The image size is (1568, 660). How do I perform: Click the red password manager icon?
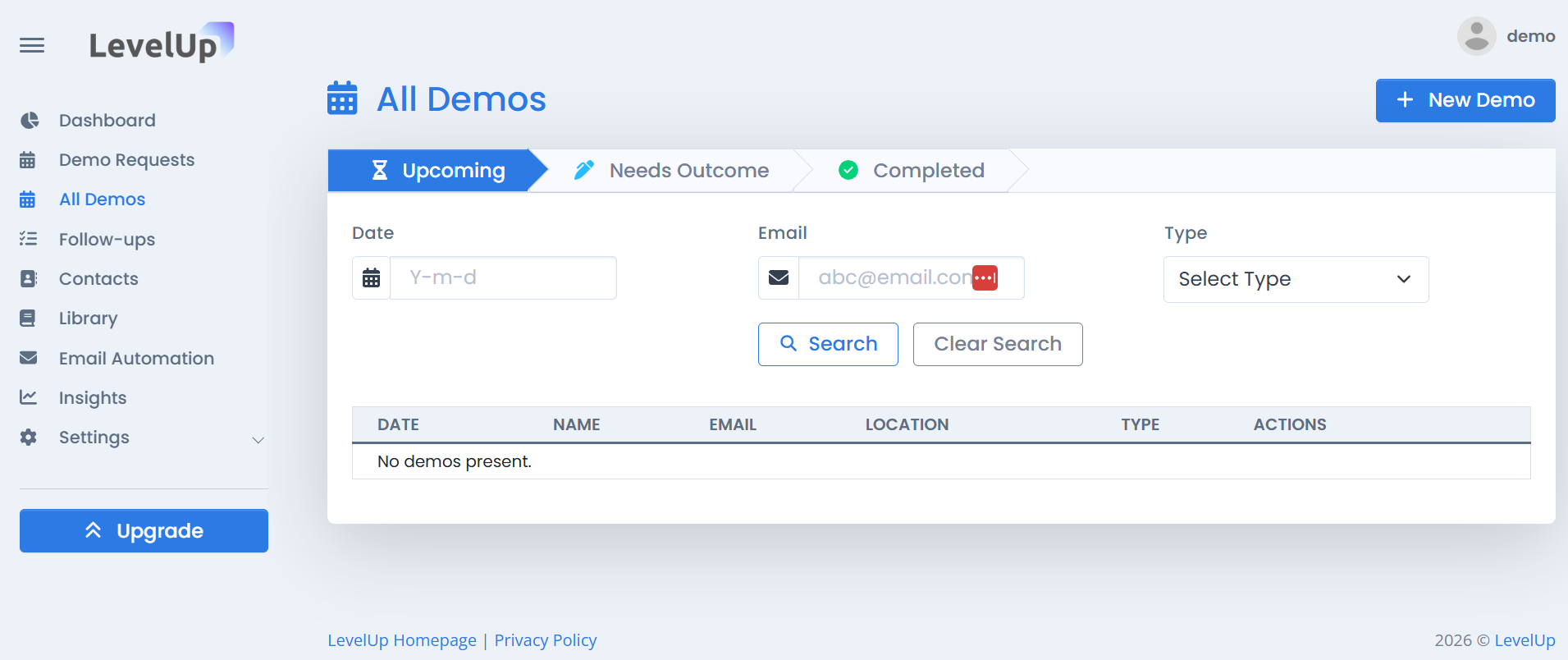985,278
